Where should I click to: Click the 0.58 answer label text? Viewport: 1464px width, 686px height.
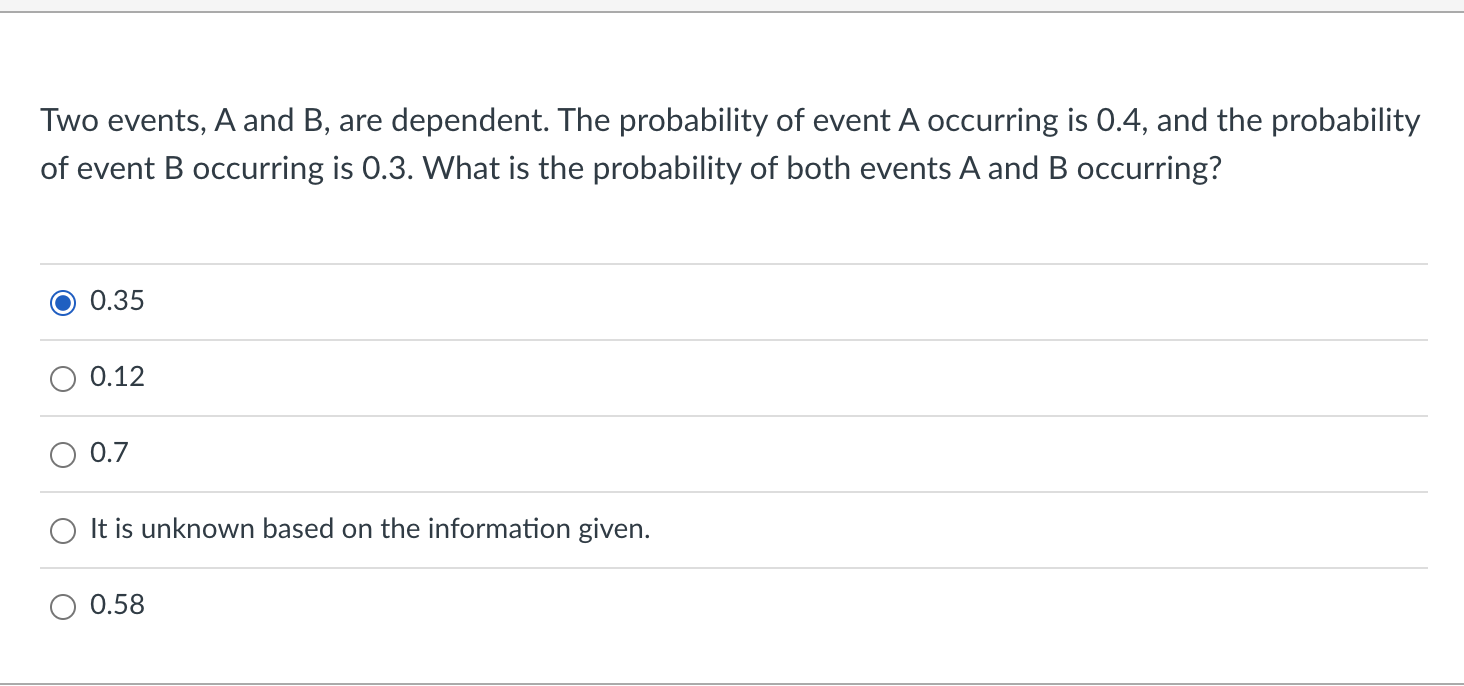coord(116,605)
